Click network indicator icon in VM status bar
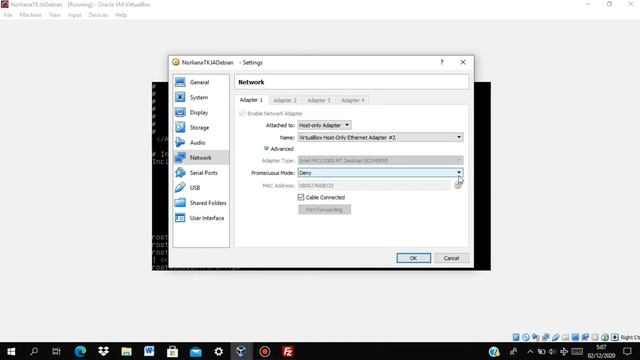The image size is (640, 360). pos(545,337)
